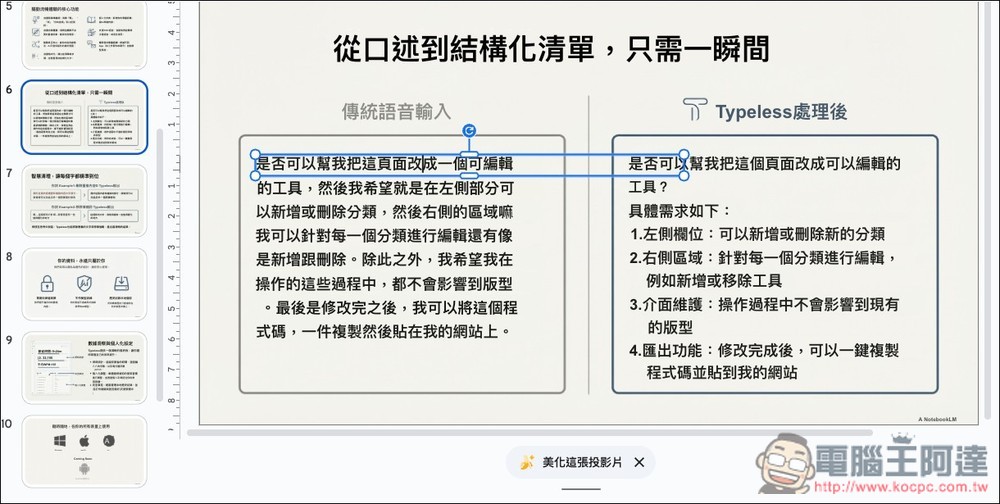Click the heading Typeless處理後
Screen dimensions: 1000x504
click(781, 112)
